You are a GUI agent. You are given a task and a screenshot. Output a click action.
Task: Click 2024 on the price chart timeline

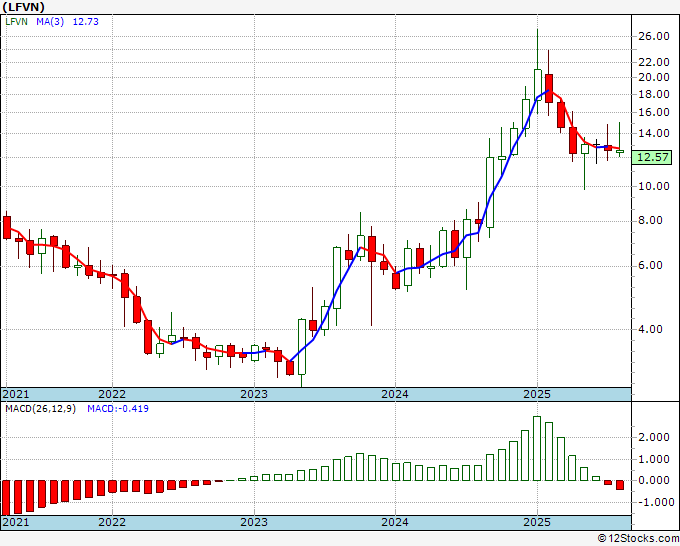coord(395,394)
